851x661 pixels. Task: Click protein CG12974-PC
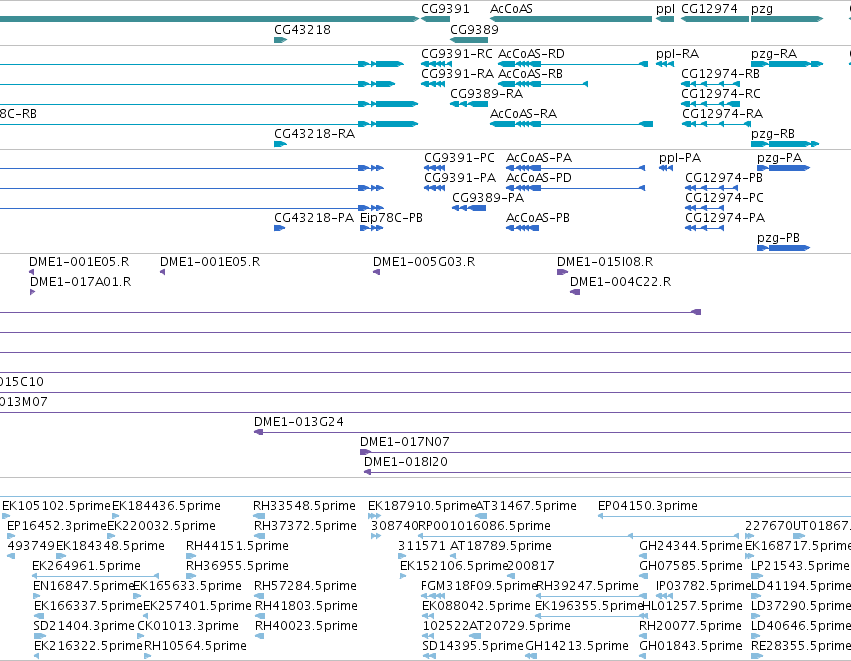point(704,208)
